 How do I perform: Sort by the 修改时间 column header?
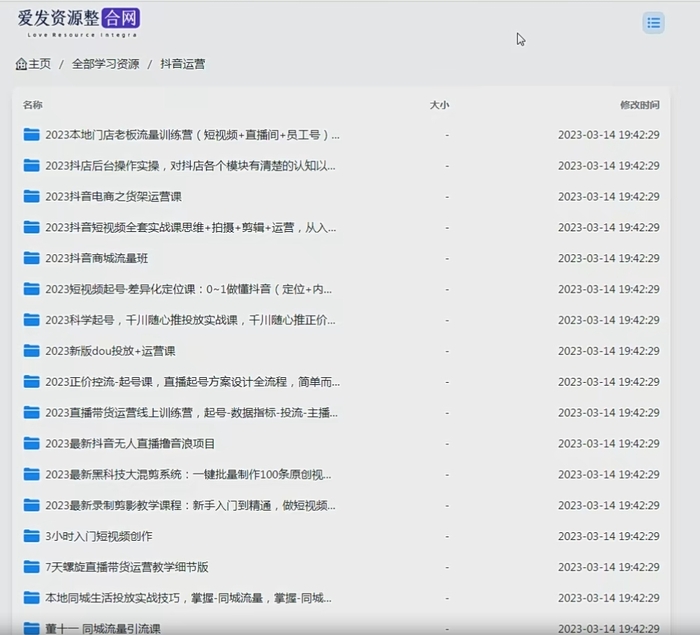pos(640,105)
